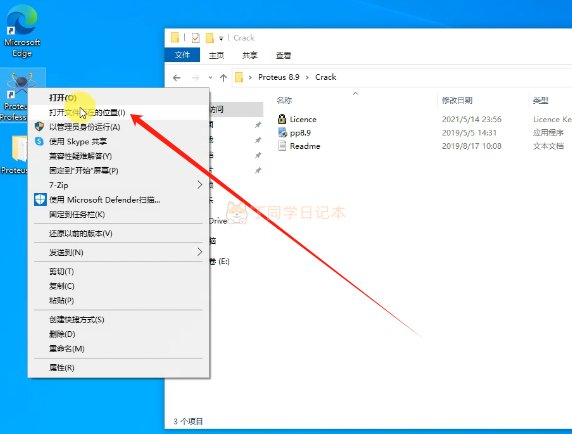Open 属性(R) from the context menu
572x434 pixels.
119,368
